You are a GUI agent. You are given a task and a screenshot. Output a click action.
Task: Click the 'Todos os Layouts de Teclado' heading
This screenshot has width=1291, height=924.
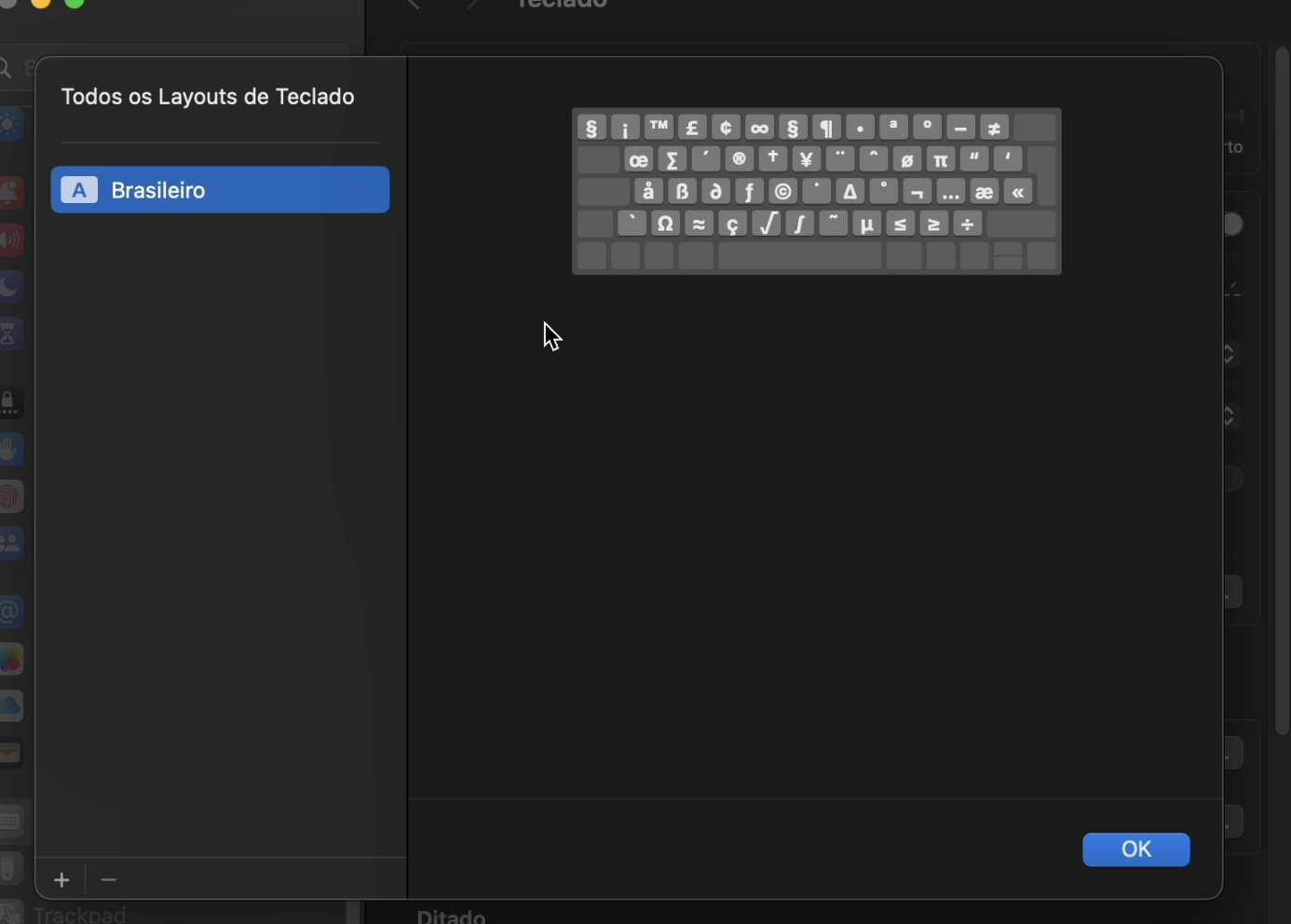[208, 97]
